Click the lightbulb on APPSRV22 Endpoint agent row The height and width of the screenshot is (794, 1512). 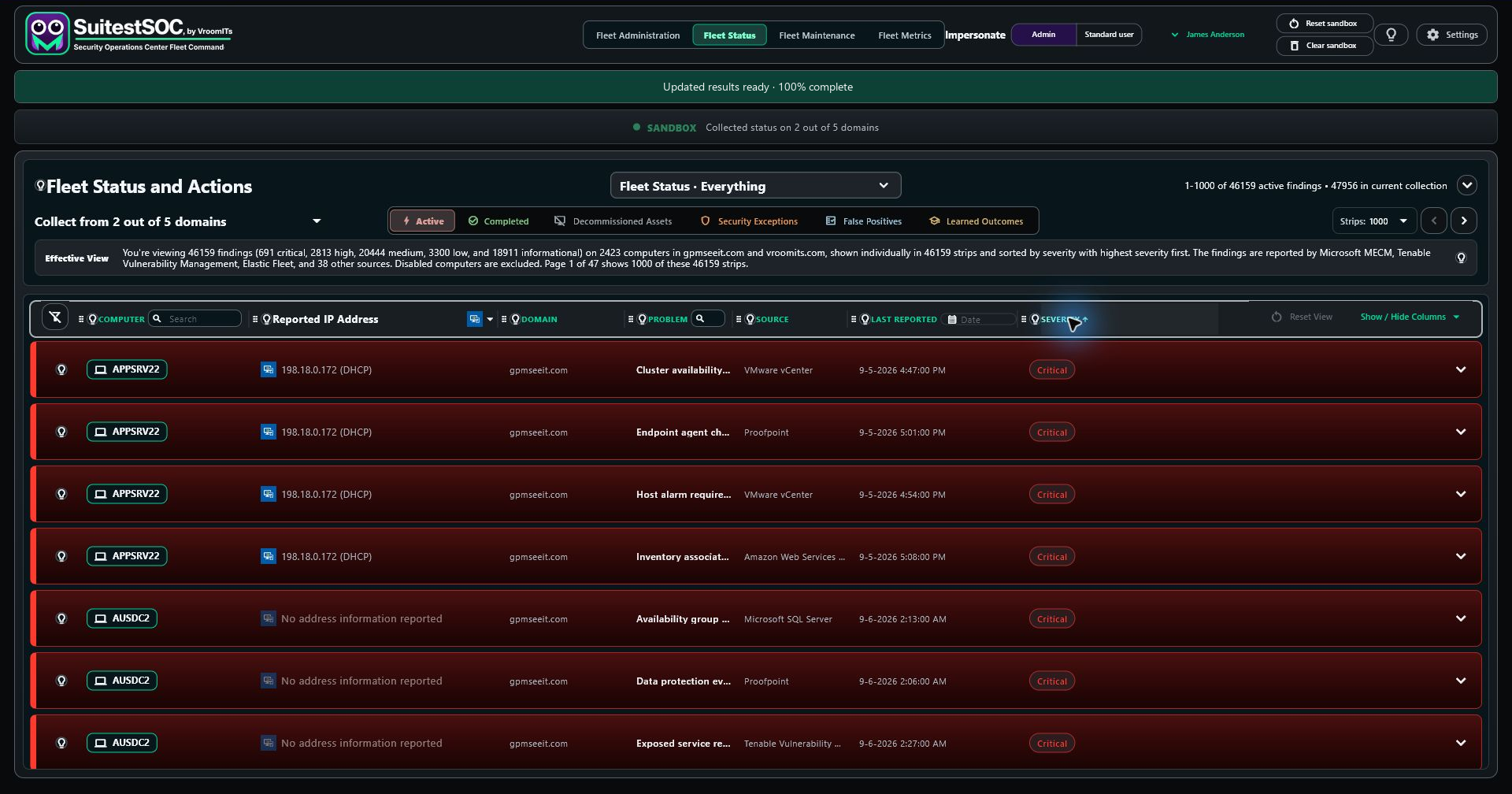click(x=61, y=432)
